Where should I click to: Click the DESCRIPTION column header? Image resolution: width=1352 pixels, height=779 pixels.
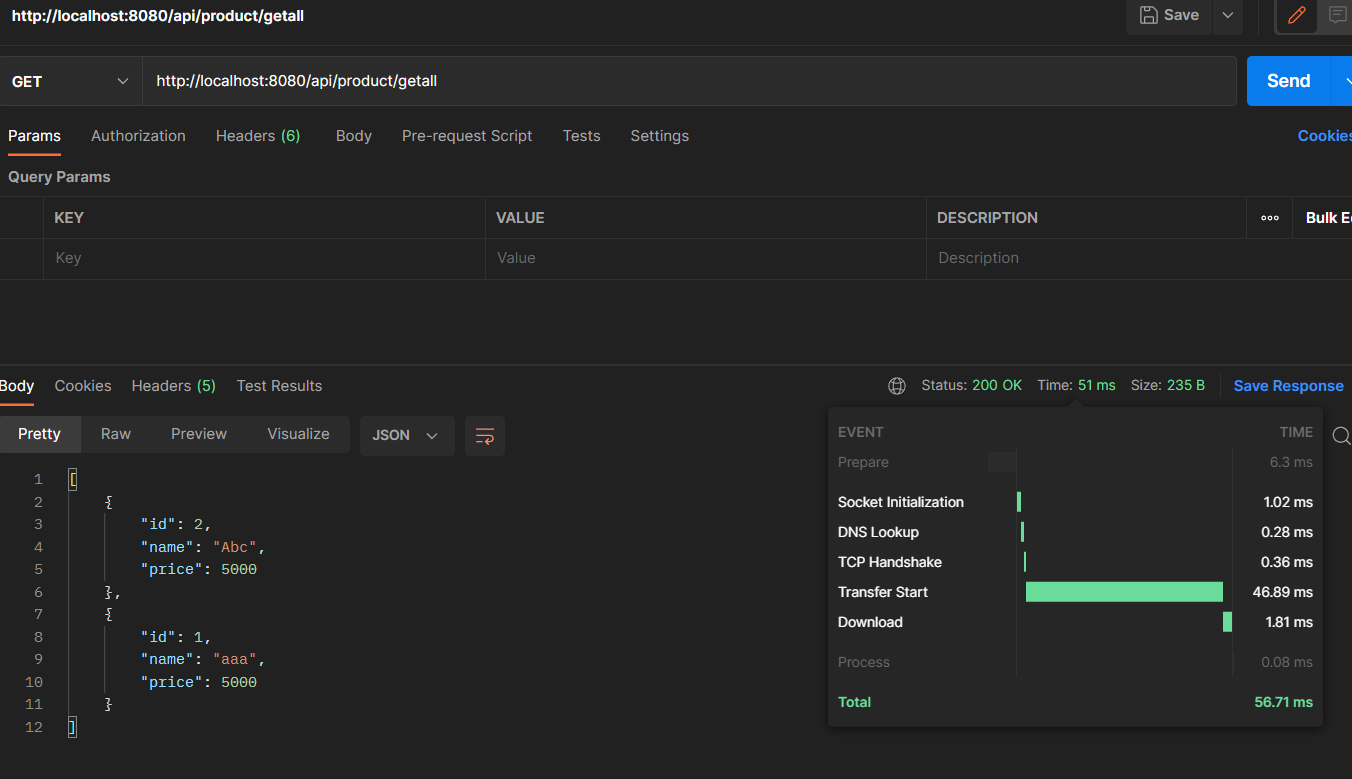(987, 218)
